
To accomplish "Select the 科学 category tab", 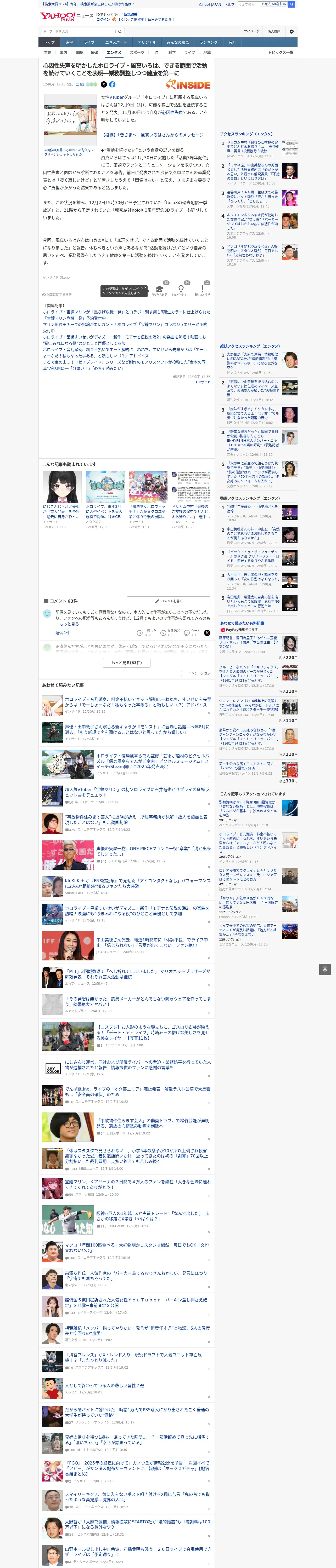I will pos(172,52).
